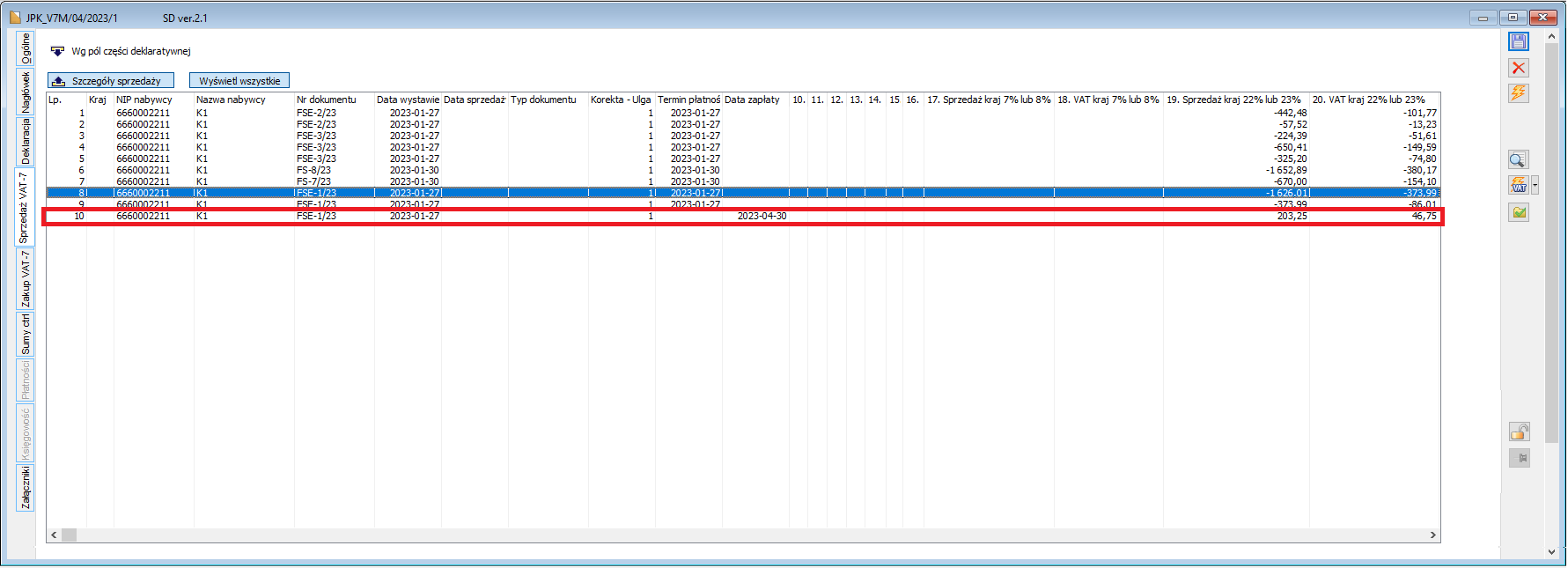This screenshot has height=568, width=1568.
Task: Click the greyed pin icon below the padlock
Action: click(1519, 458)
